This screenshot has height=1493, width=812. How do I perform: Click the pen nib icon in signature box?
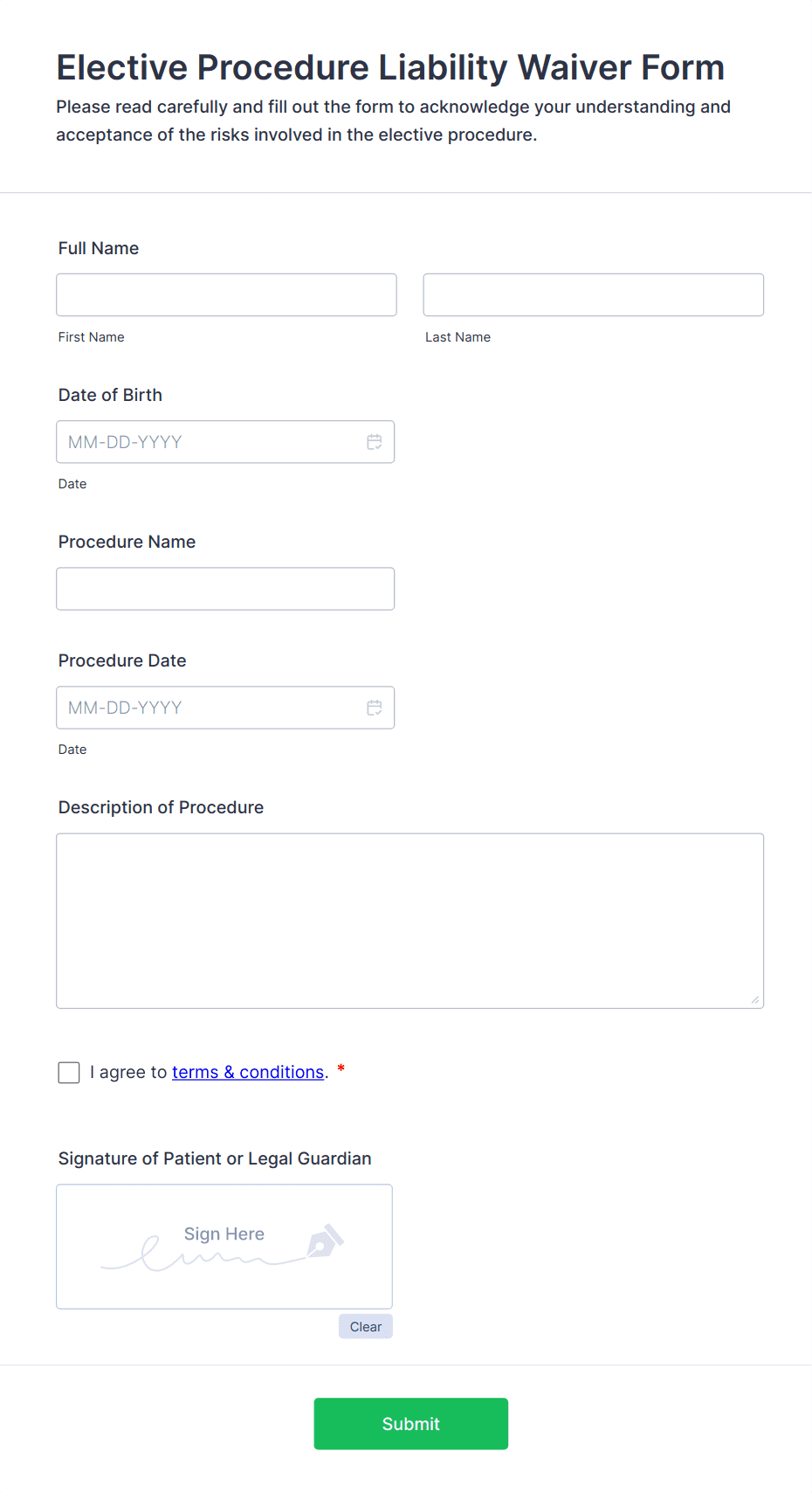326,1241
